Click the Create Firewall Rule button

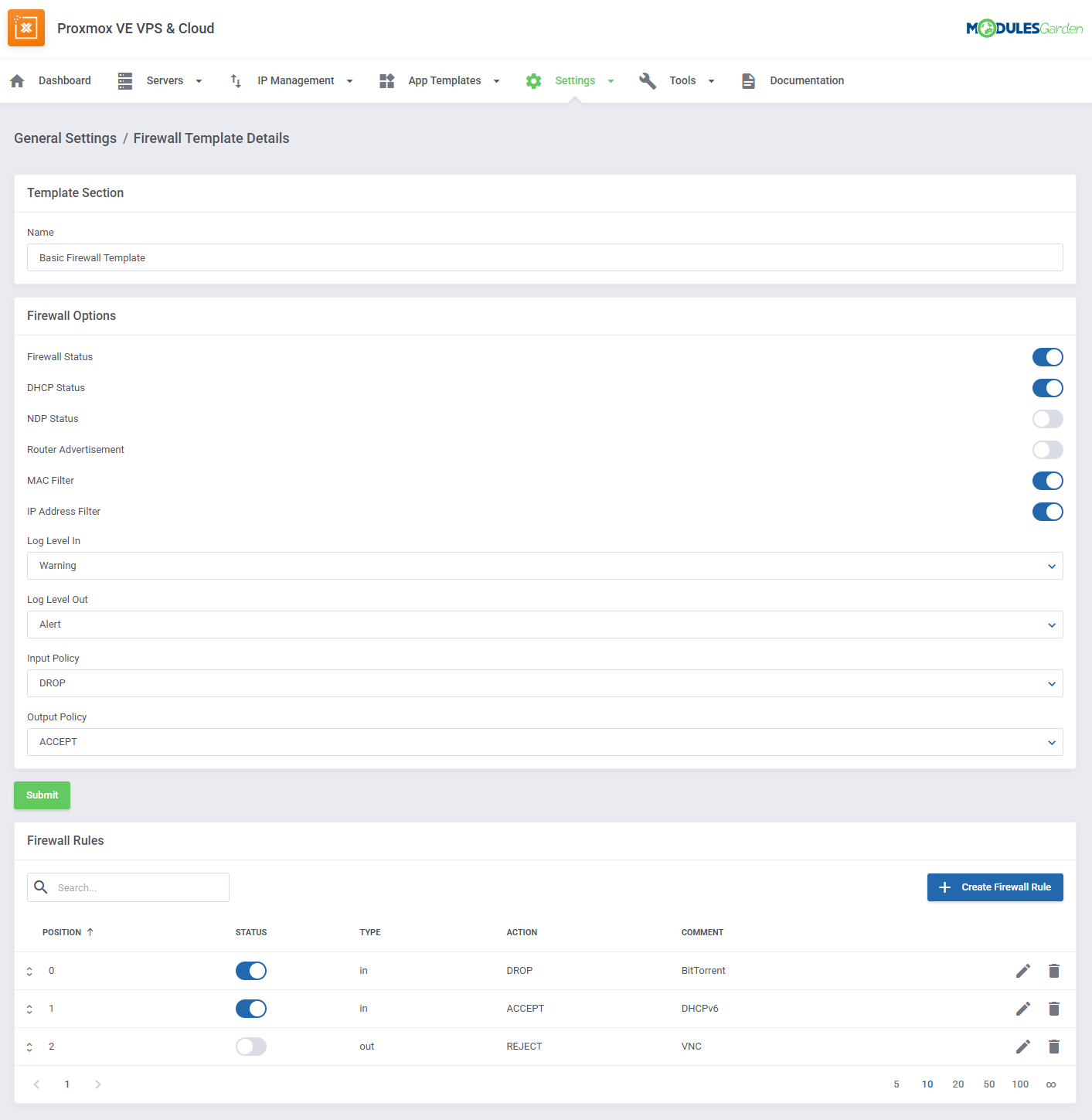pos(995,887)
